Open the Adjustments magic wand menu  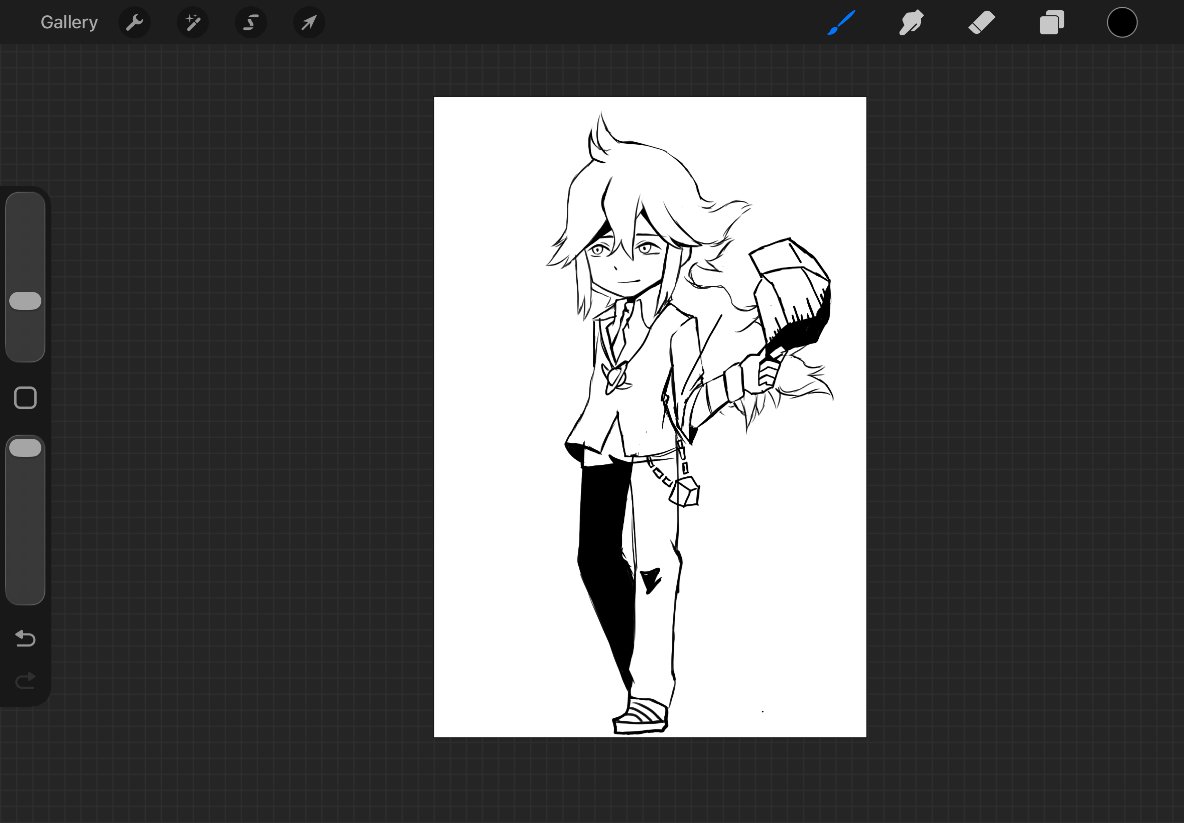(193, 23)
